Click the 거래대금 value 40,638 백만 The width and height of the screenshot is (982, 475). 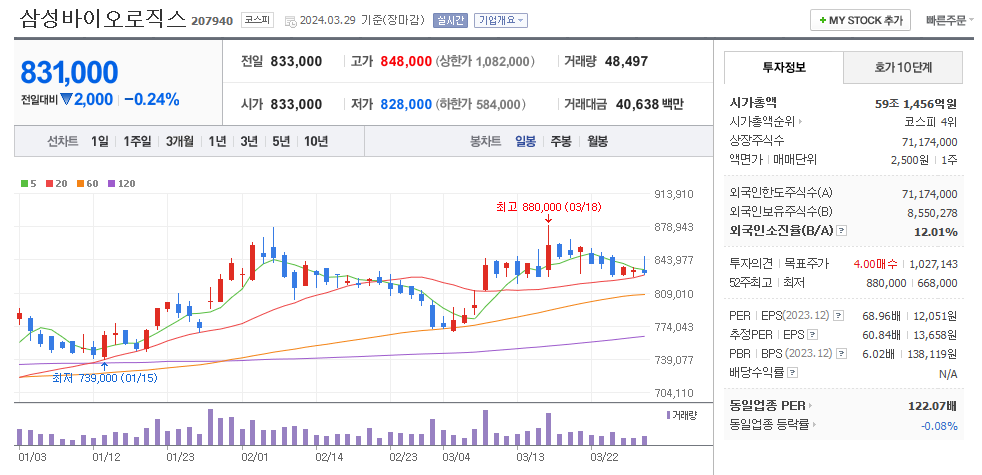(649, 104)
